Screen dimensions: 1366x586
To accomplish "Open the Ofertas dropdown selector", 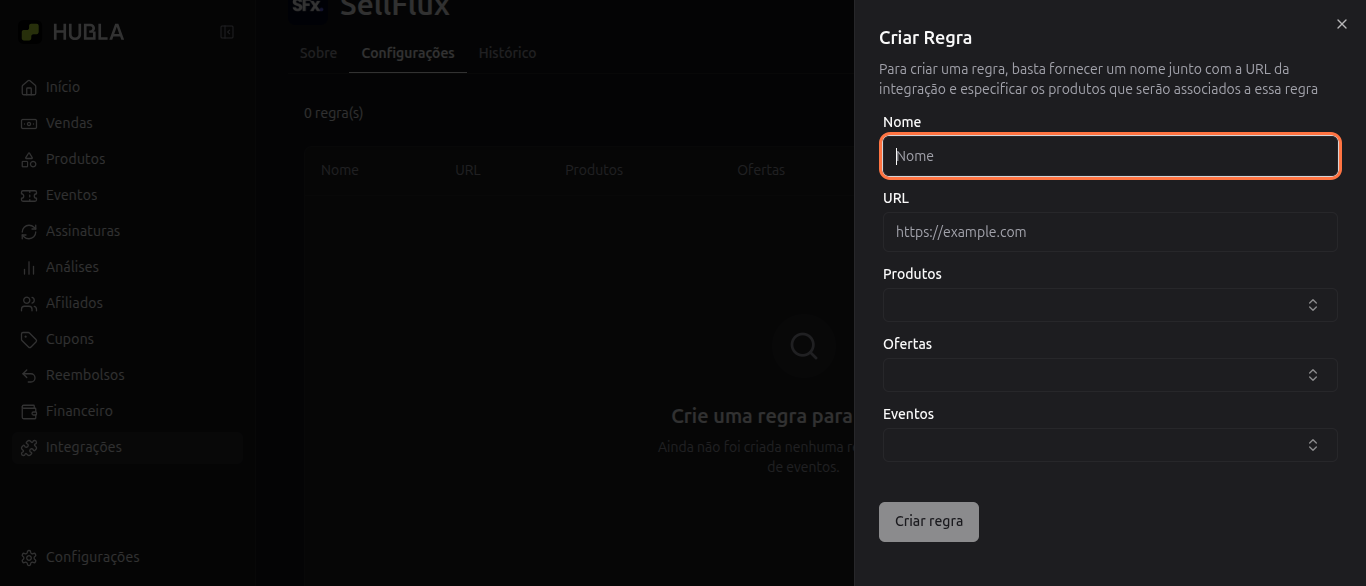I will point(1110,375).
